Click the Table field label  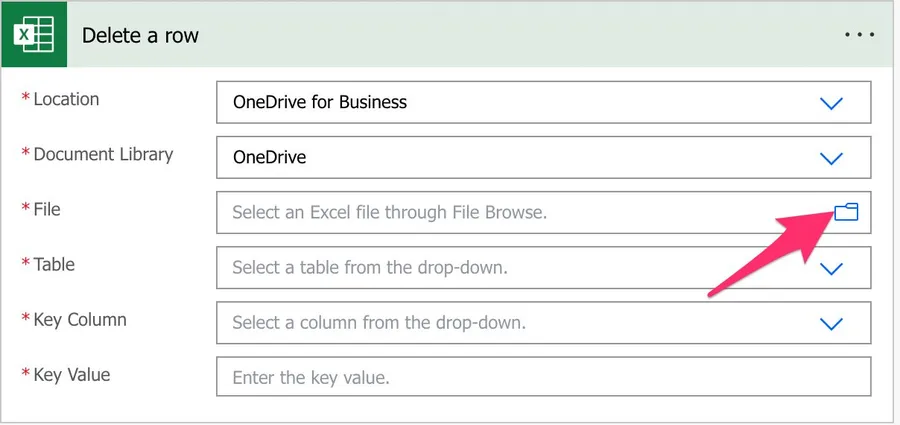click(54, 264)
